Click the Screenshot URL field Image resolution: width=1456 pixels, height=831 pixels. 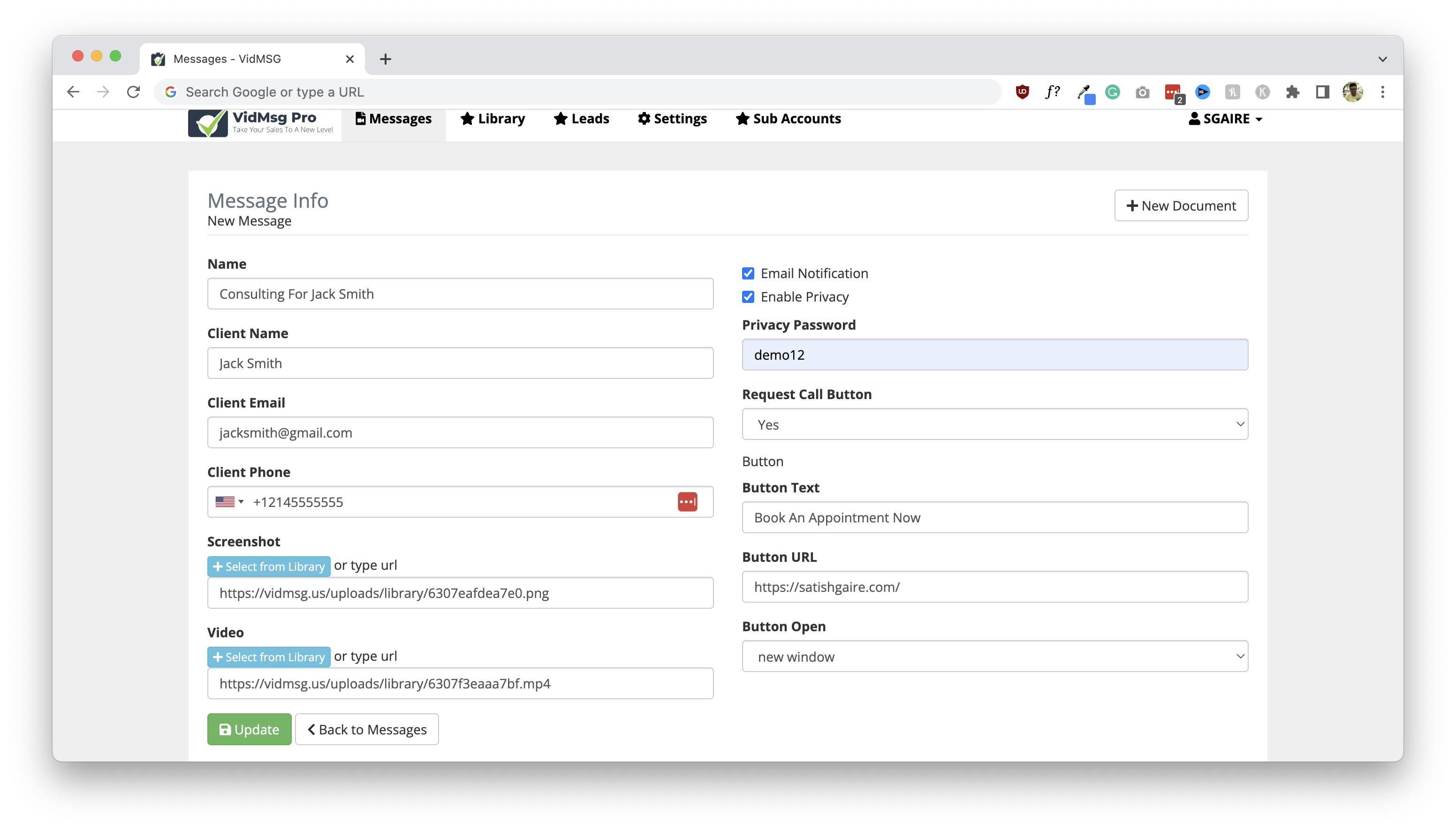click(x=460, y=593)
